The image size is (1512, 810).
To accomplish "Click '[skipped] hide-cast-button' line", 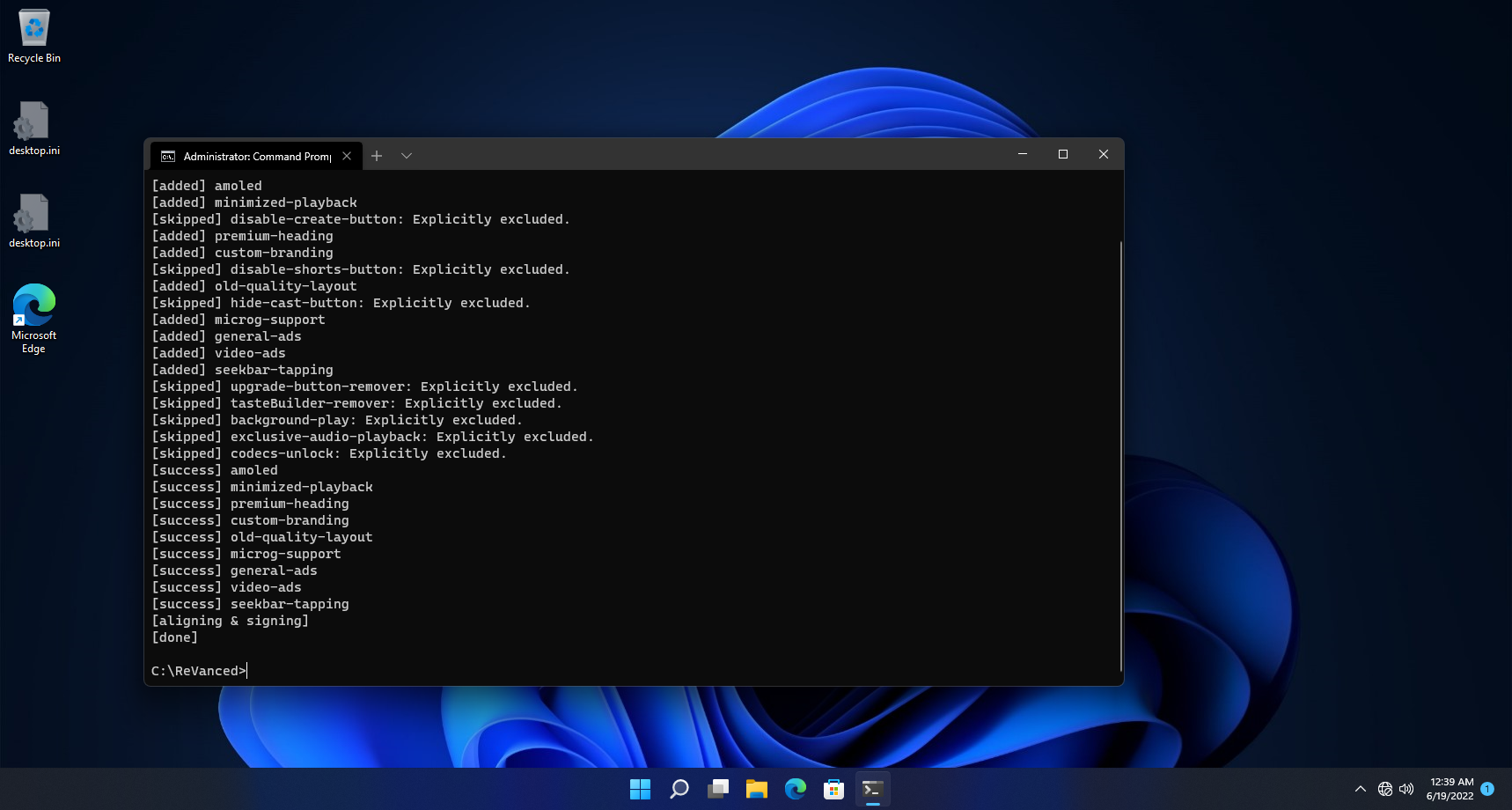I will tap(341, 303).
